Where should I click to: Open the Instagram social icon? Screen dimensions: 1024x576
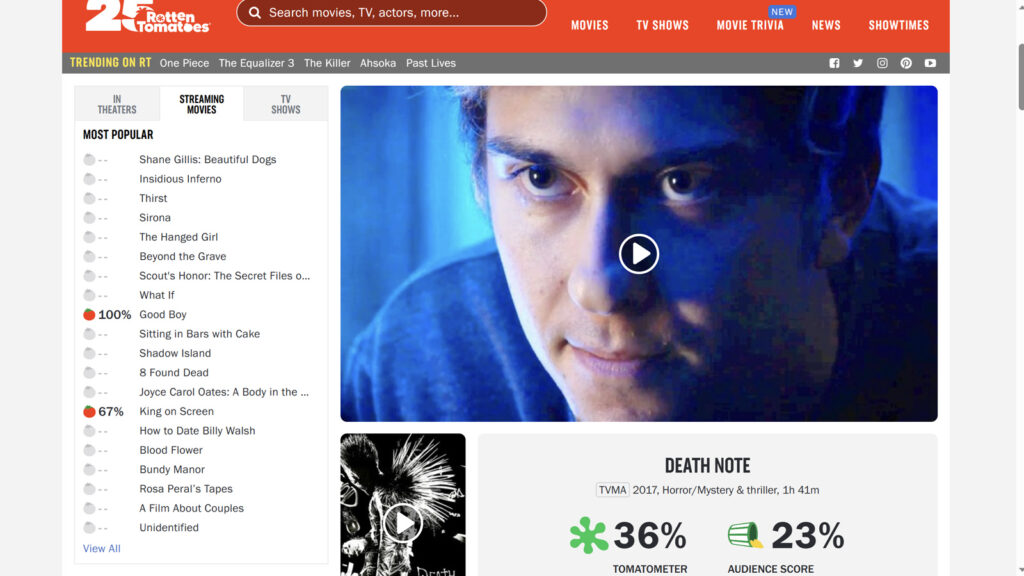tap(882, 63)
